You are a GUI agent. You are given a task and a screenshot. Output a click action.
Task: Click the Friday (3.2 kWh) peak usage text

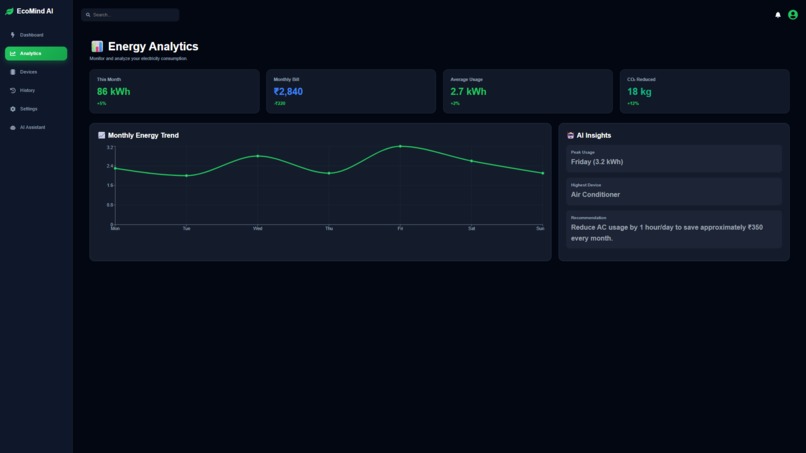click(x=597, y=161)
